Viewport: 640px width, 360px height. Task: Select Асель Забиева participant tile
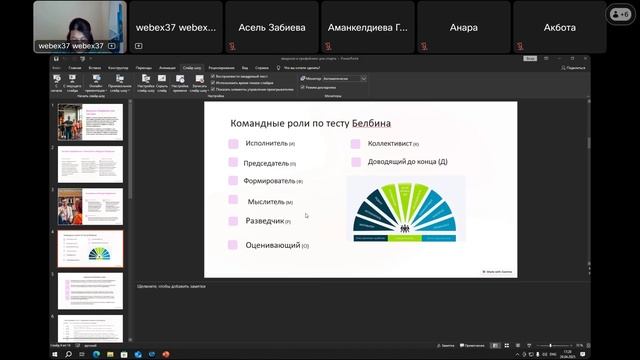pyautogui.click(x=272, y=27)
